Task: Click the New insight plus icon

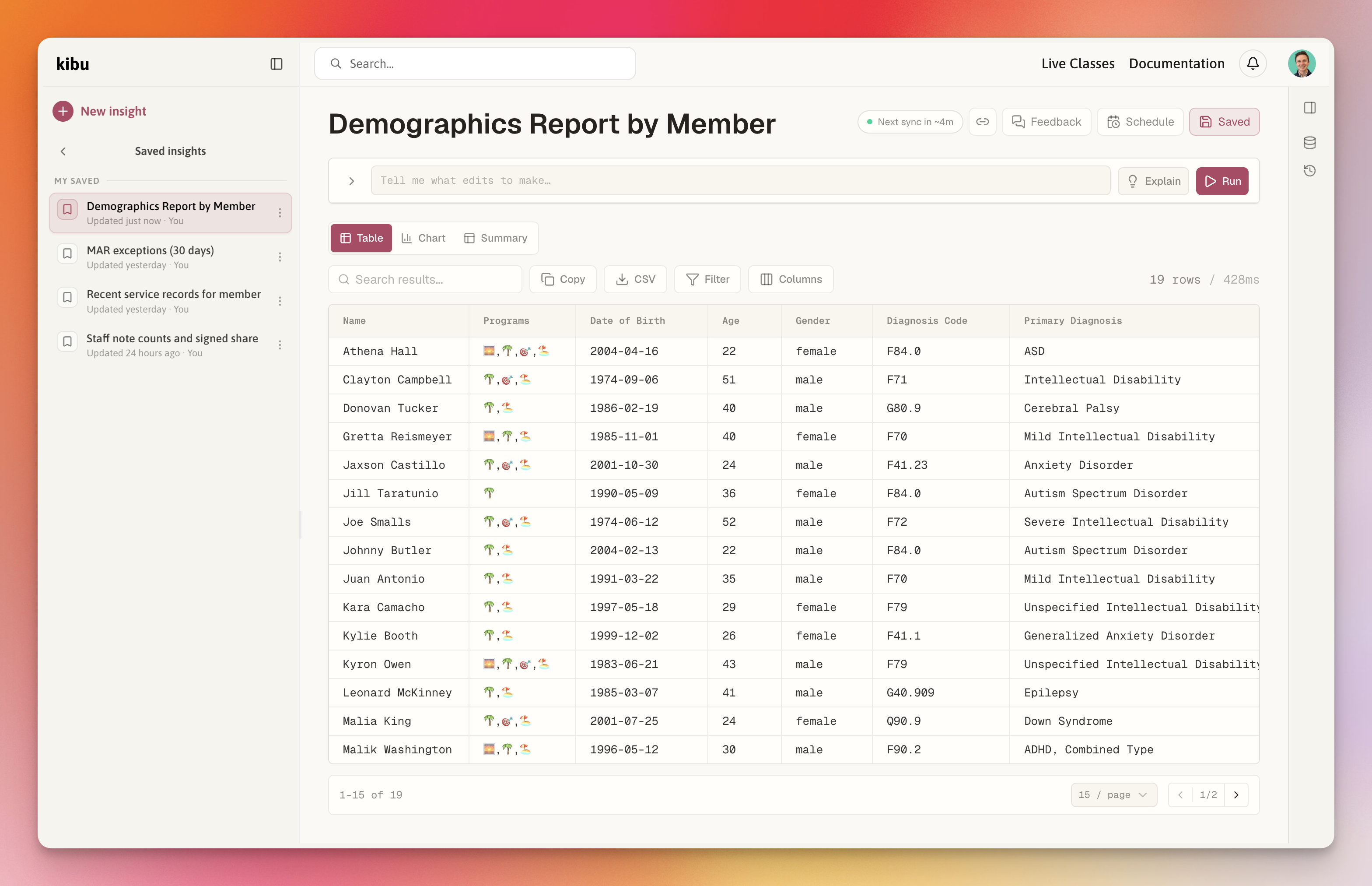Action: point(63,111)
